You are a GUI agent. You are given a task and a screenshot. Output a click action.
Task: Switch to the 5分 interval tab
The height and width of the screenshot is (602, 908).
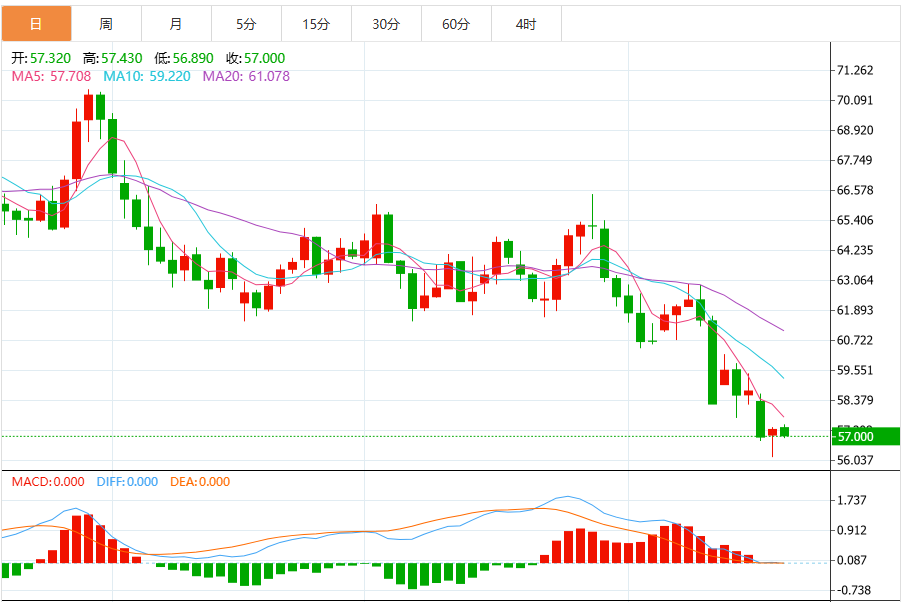(246, 24)
